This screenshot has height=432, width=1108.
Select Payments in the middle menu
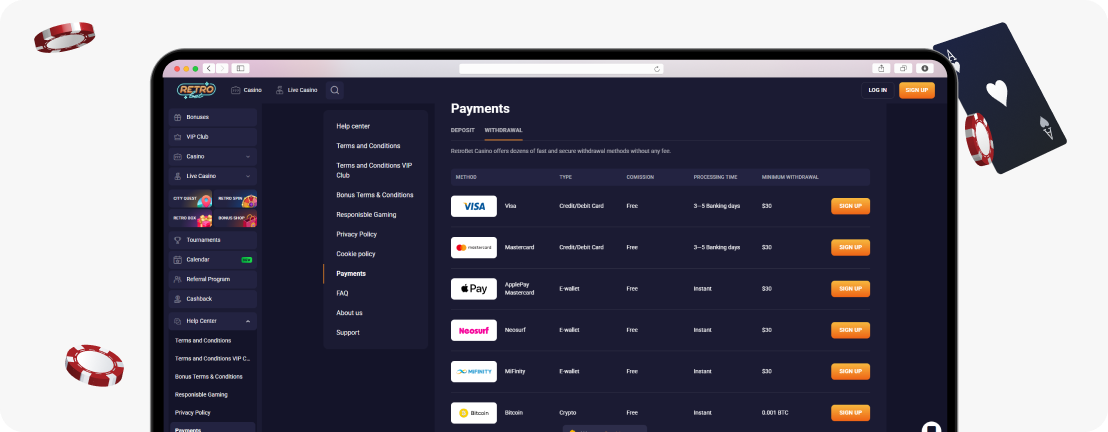[x=351, y=274]
